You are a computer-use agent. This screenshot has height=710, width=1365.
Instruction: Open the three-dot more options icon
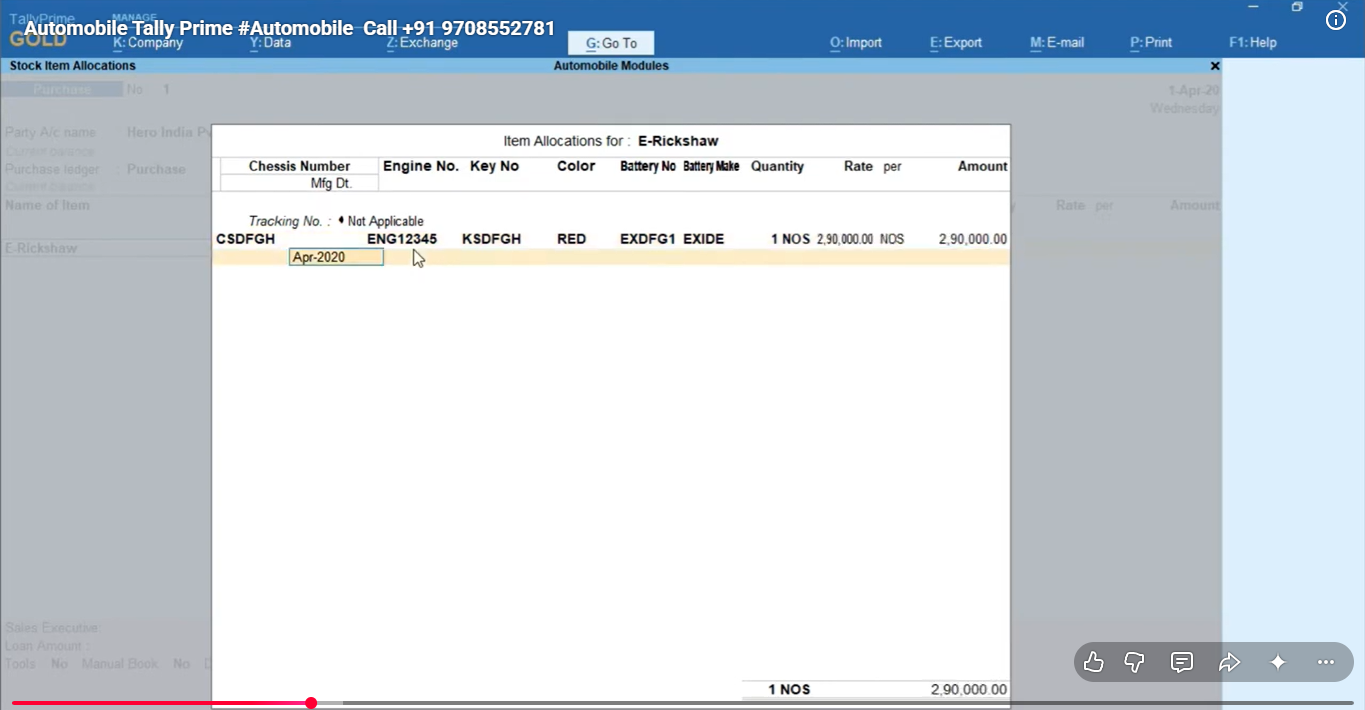[x=1326, y=662]
